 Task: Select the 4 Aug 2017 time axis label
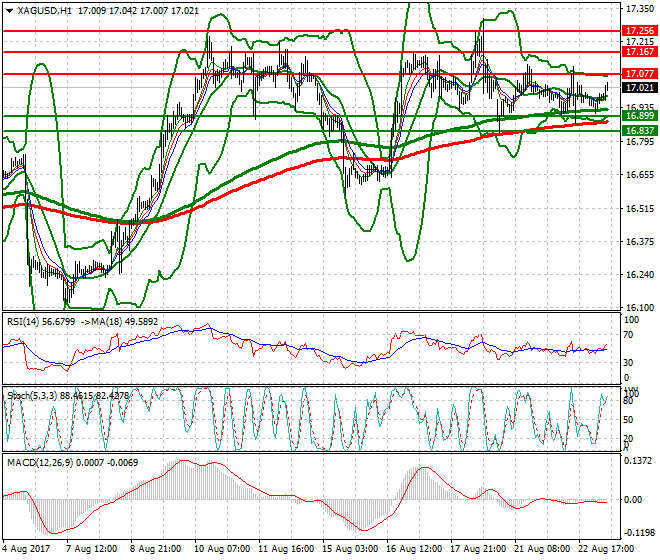26,549
